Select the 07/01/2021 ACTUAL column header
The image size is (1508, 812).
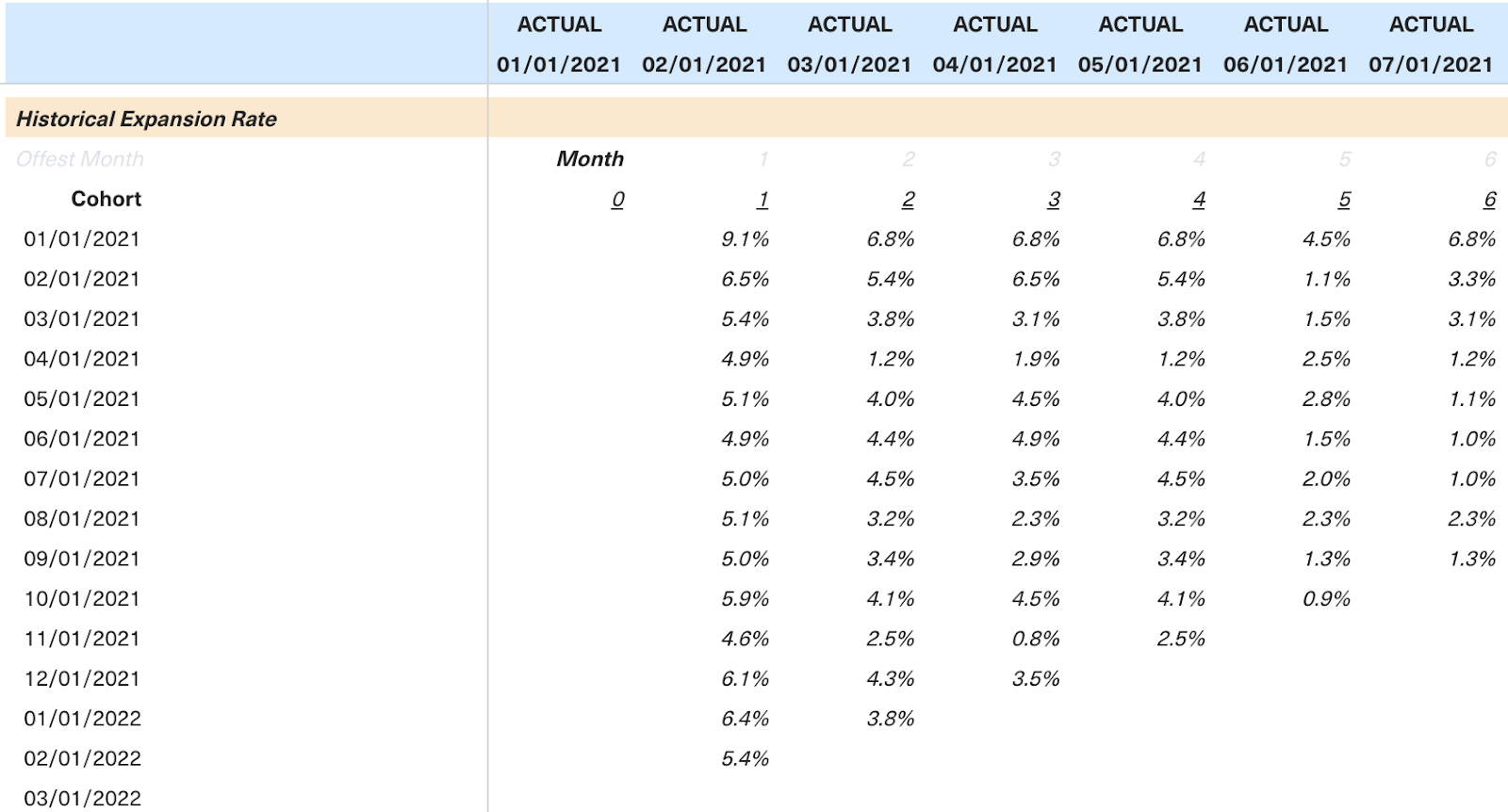click(1431, 44)
